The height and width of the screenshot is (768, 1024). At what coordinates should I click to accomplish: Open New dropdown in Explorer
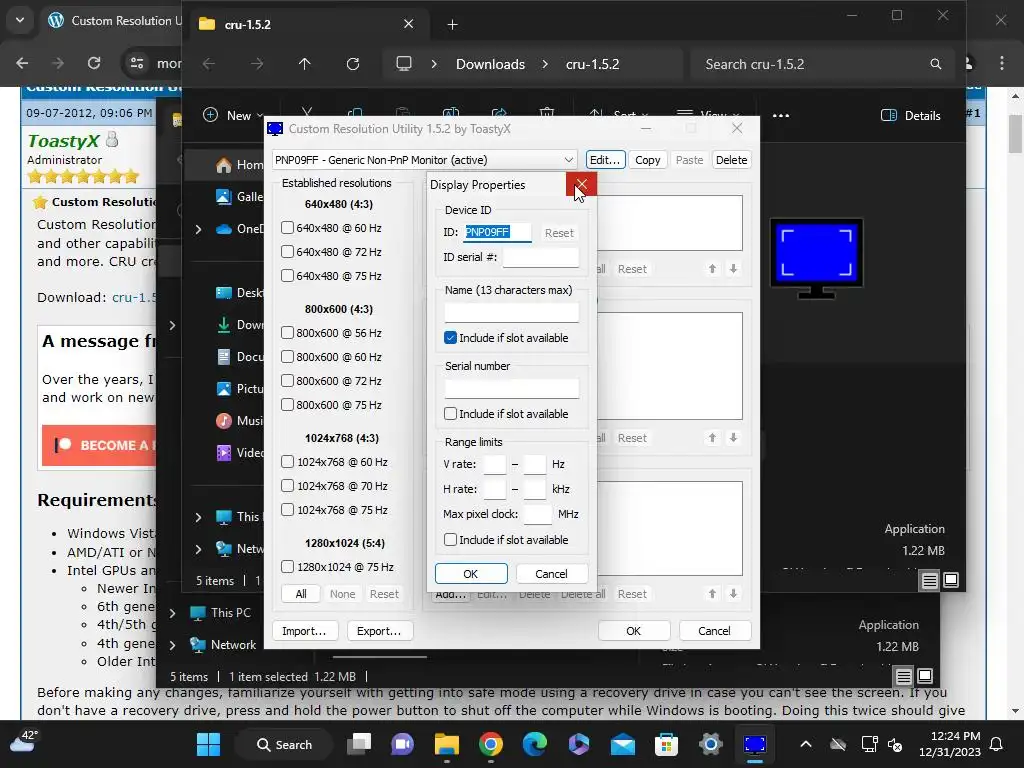(x=233, y=116)
